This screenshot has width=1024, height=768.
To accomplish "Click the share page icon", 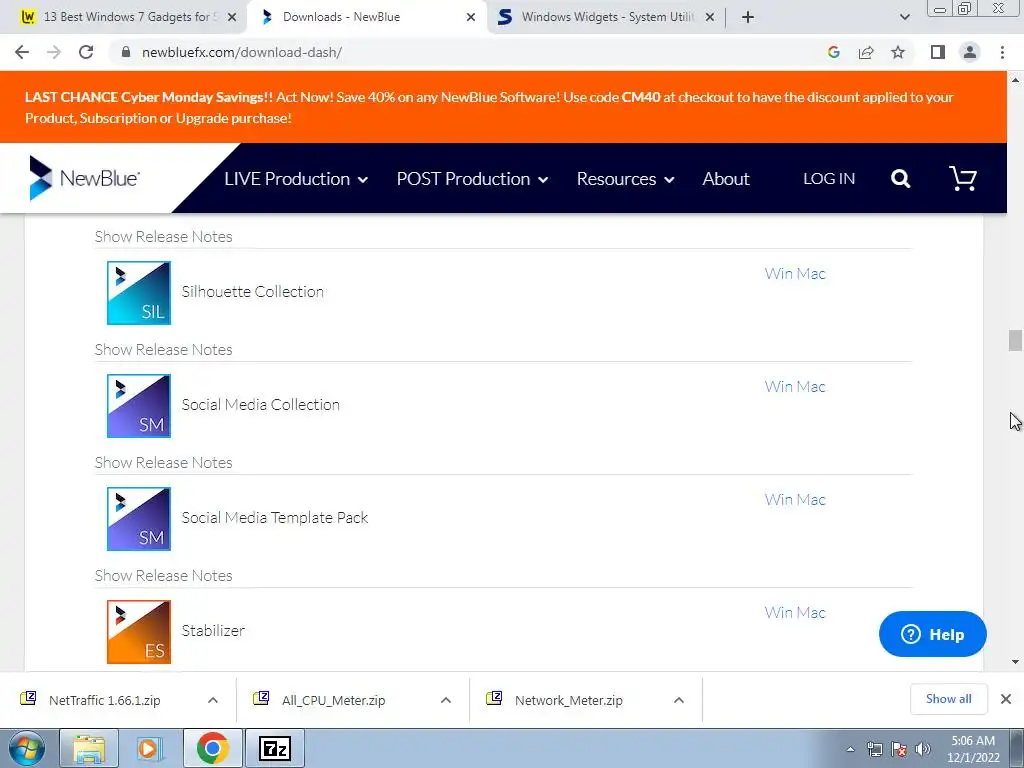I will coord(866,52).
